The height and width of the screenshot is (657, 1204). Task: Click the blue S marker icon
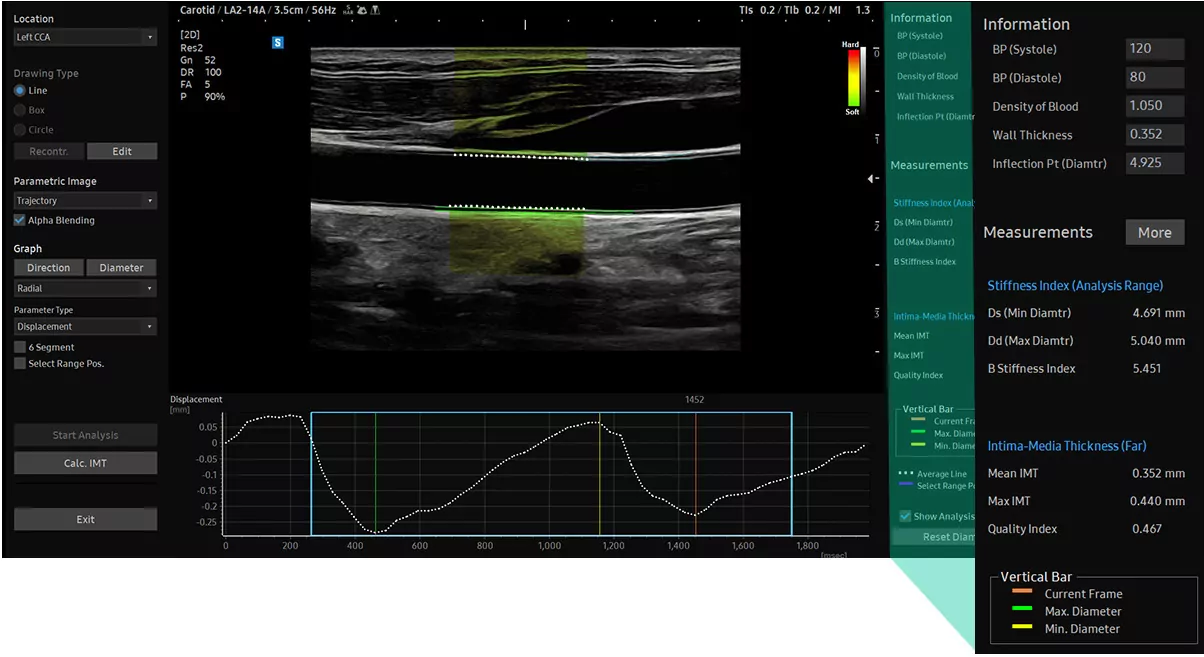coord(278,43)
